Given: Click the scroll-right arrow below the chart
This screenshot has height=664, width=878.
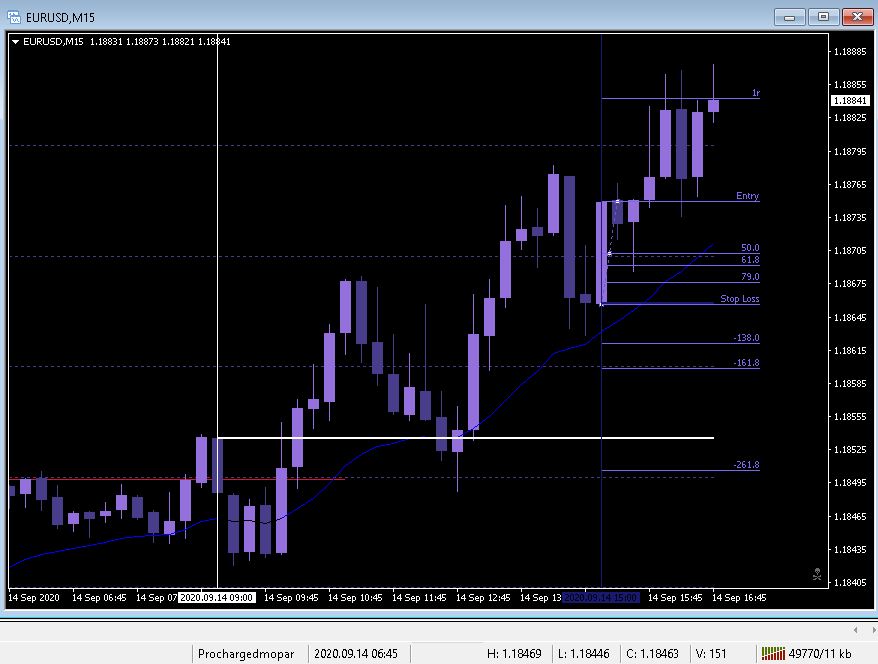Looking at the screenshot, I should 874,630.
